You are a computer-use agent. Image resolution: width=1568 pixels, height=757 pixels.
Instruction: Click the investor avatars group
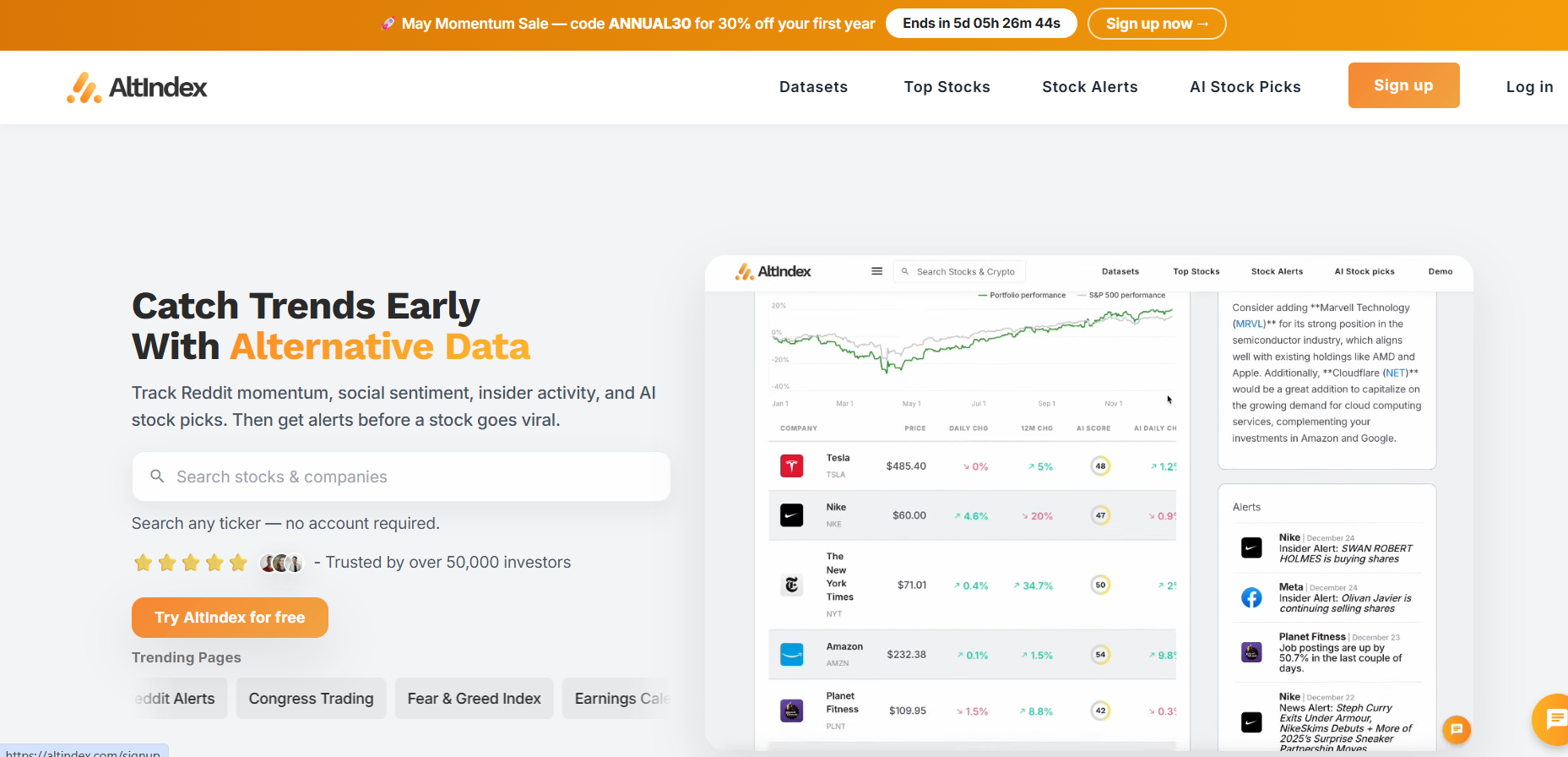pos(281,563)
